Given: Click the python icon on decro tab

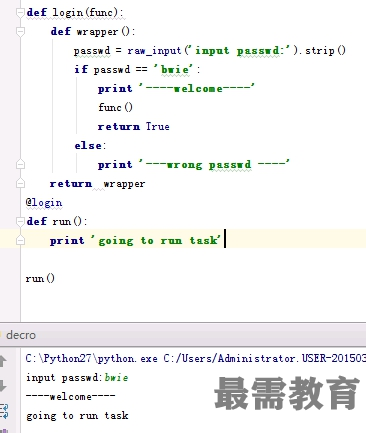Looking at the screenshot, I should point(1,335).
